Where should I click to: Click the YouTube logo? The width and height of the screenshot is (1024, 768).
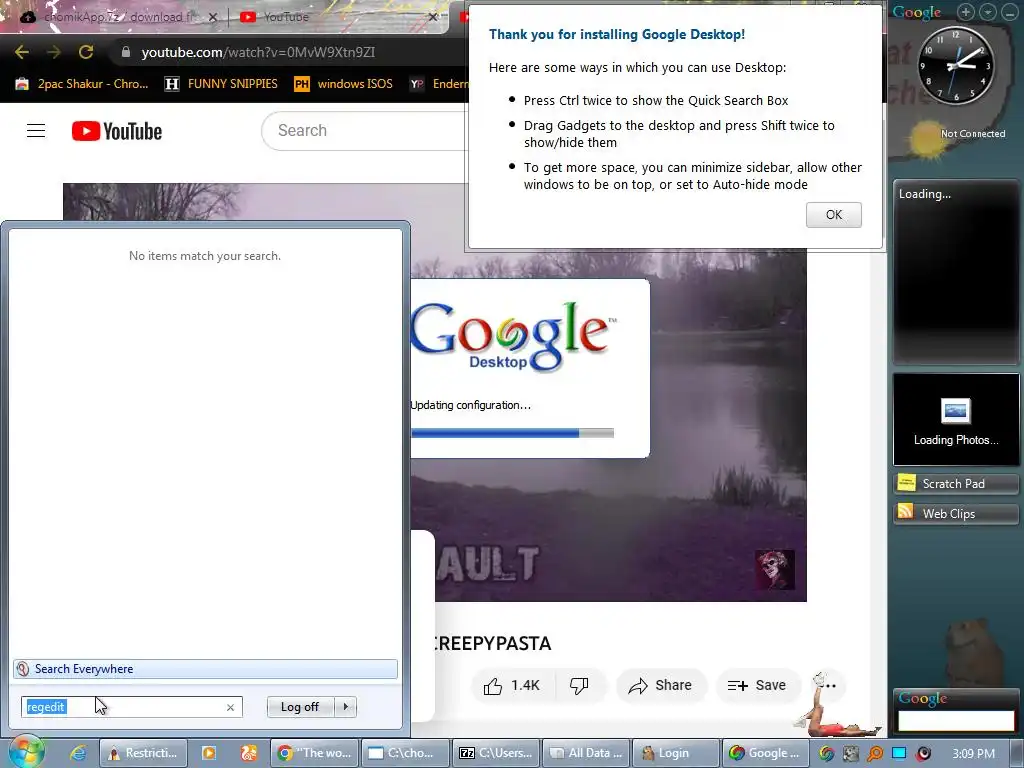pyautogui.click(x=117, y=131)
